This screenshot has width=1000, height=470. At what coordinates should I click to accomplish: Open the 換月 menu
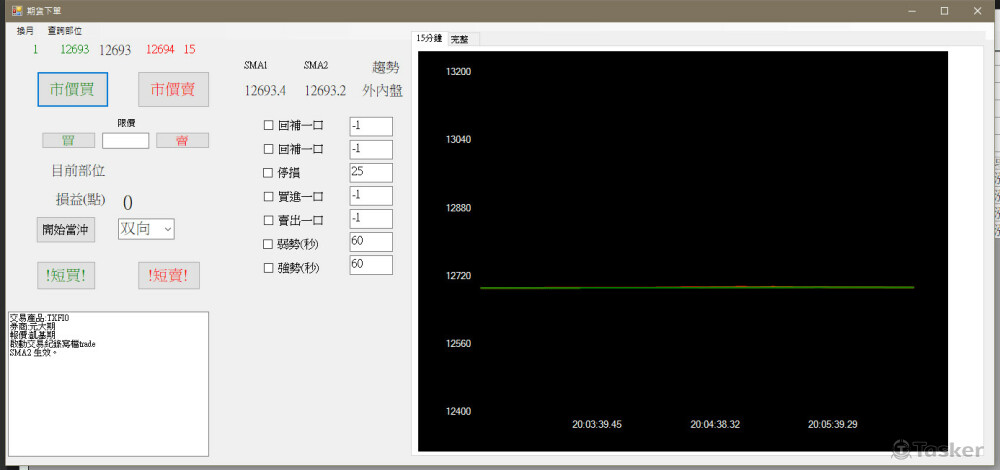[25, 31]
